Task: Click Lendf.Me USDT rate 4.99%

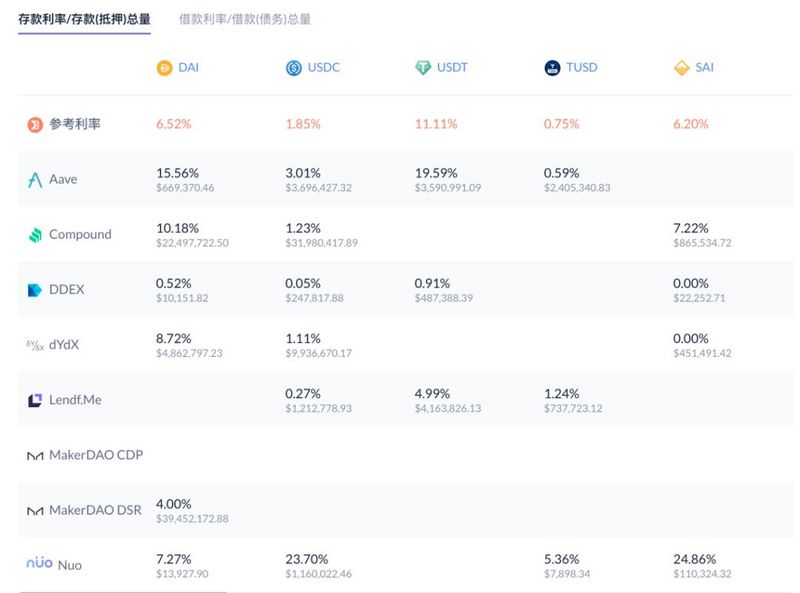Action: 432,393
